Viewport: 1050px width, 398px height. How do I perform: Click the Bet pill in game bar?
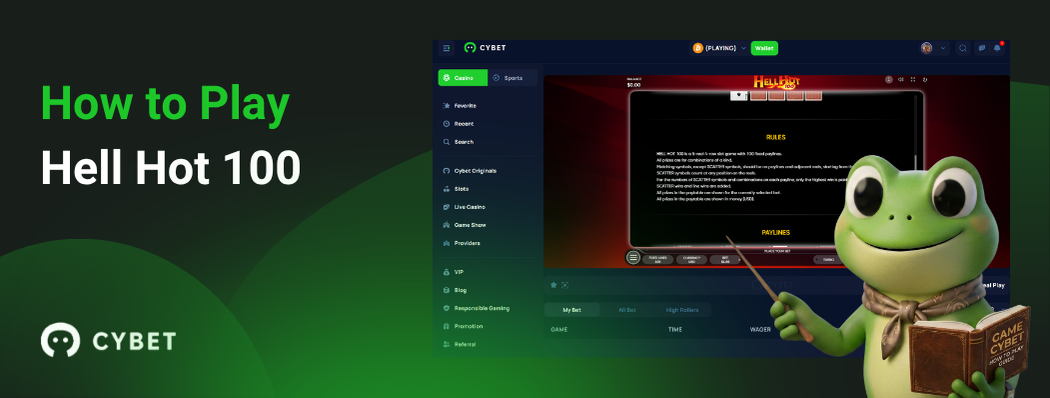tap(724, 259)
